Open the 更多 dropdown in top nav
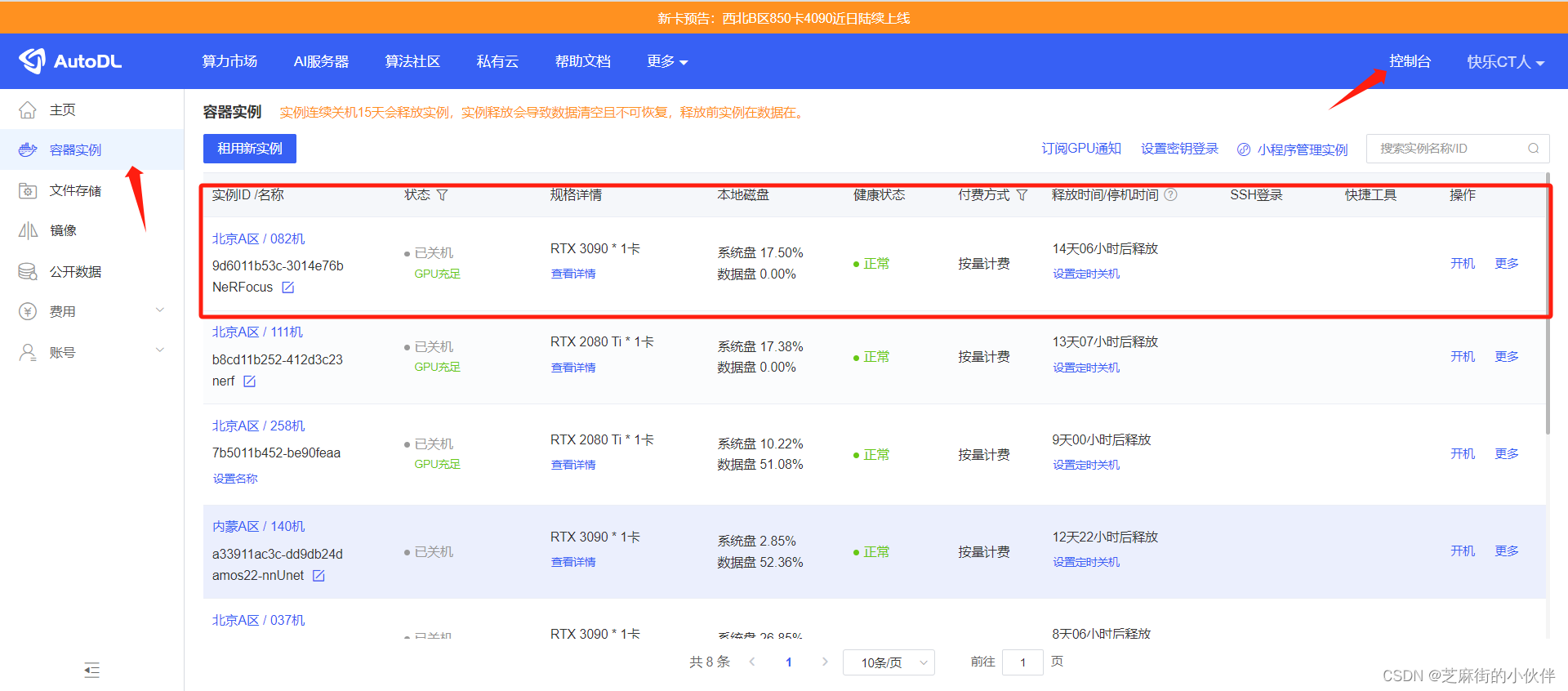 tap(667, 61)
